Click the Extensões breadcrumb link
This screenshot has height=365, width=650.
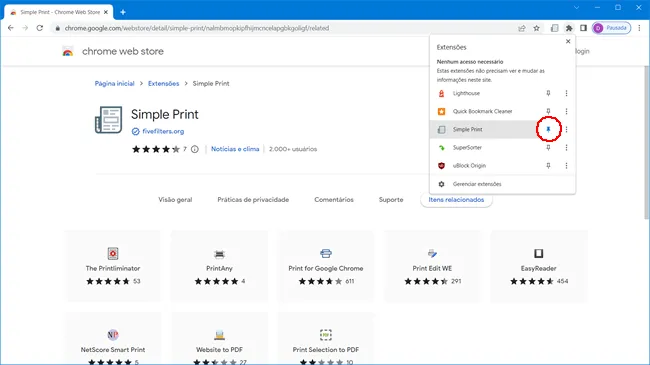coord(163,83)
